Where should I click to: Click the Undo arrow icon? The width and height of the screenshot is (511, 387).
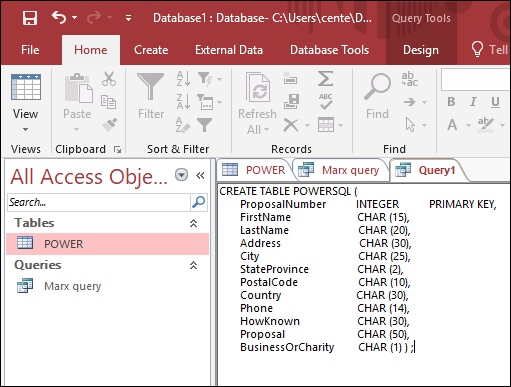[x=59, y=17]
